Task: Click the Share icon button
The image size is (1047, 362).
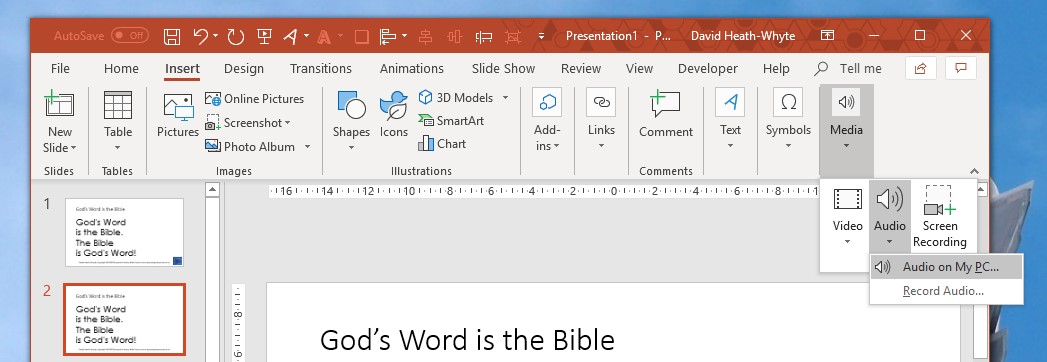Action: [921, 68]
